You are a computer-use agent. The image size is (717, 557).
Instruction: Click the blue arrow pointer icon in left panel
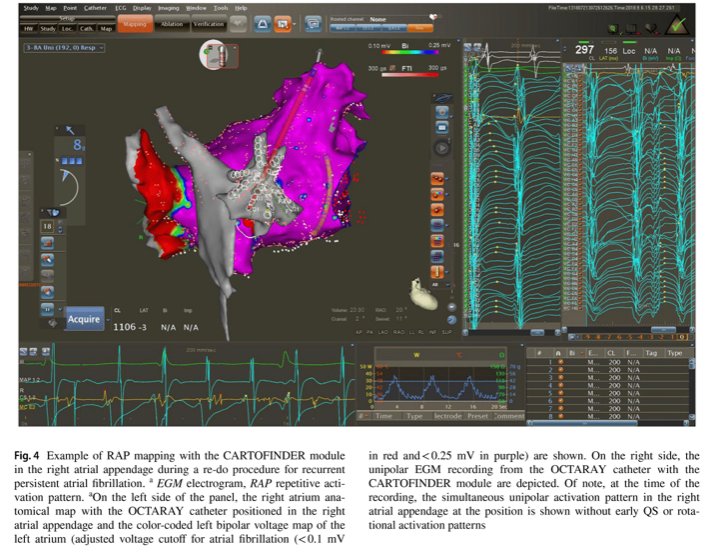(x=70, y=130)
